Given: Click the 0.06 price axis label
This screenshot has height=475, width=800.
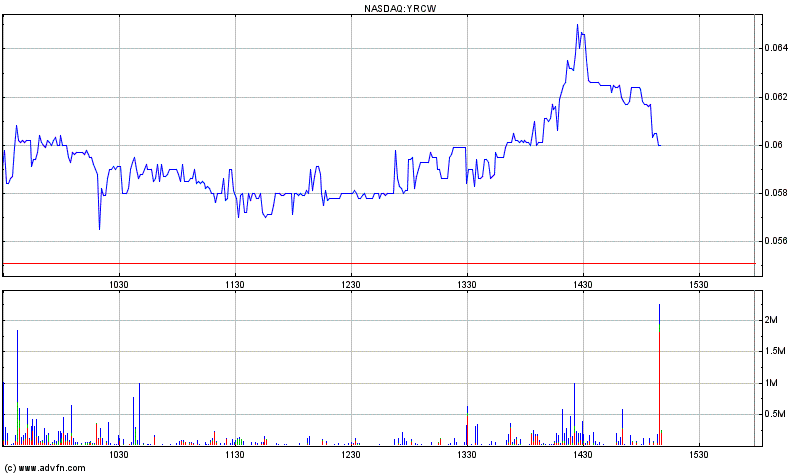Looking at the screenshot, I should 773,145.
